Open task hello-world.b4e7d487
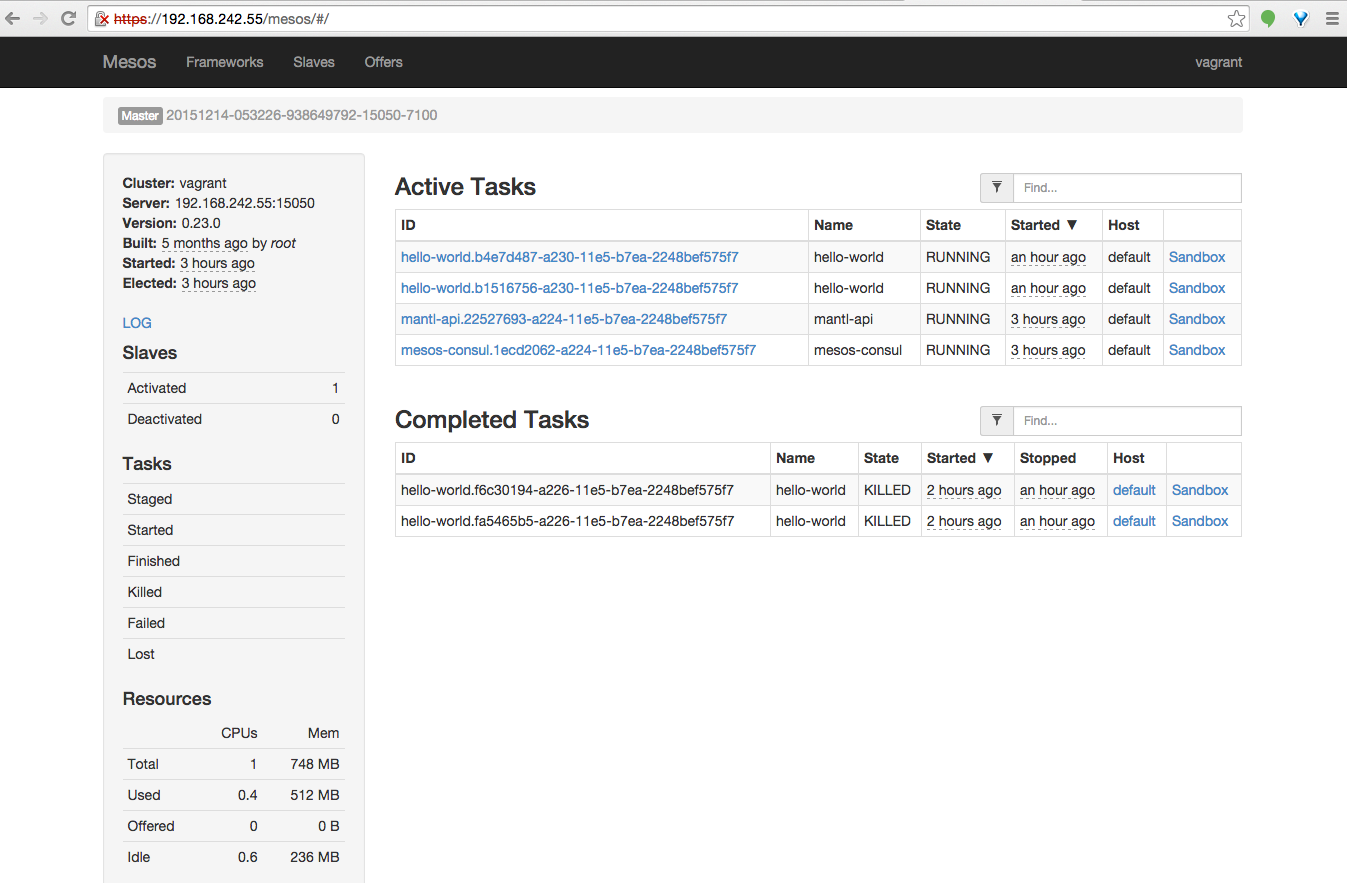1347x883 pixels. point(570,257)
